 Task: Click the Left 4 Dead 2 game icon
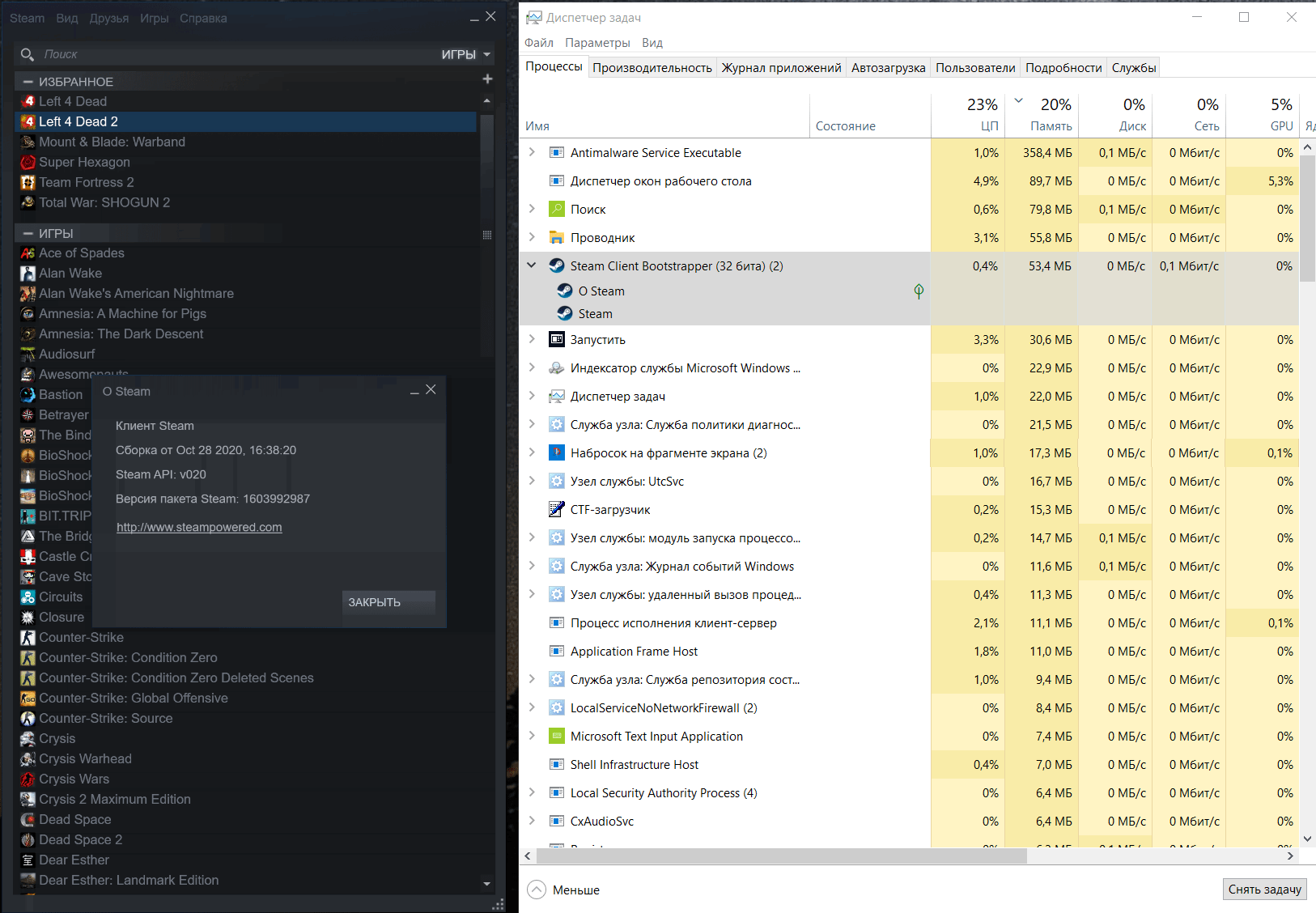(x=28, y=121)
